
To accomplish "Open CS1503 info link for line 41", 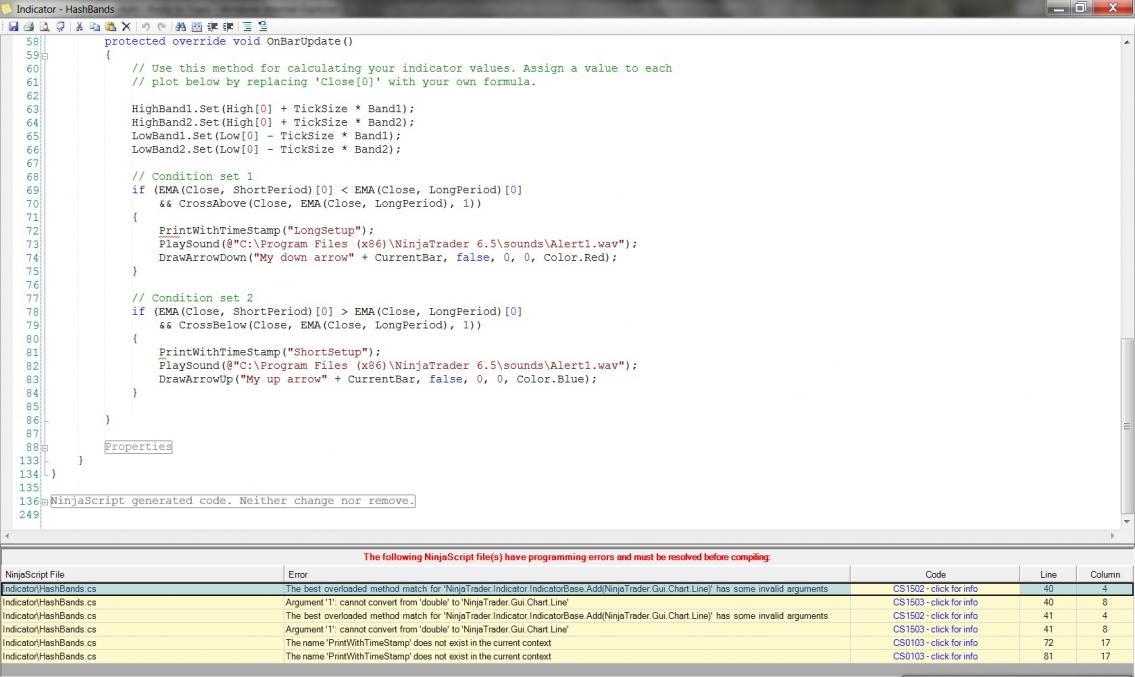I will [x=935, y=629].
